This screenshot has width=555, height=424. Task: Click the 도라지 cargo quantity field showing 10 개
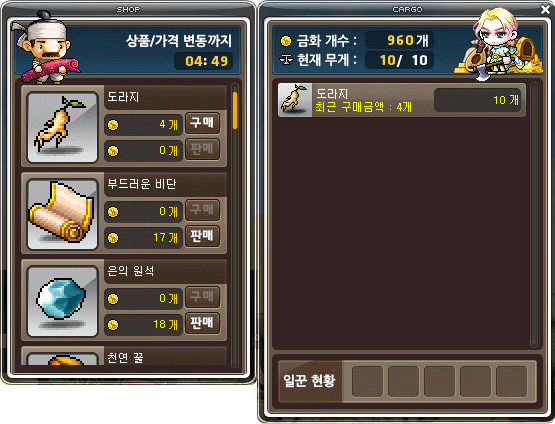tap(477, 100)
